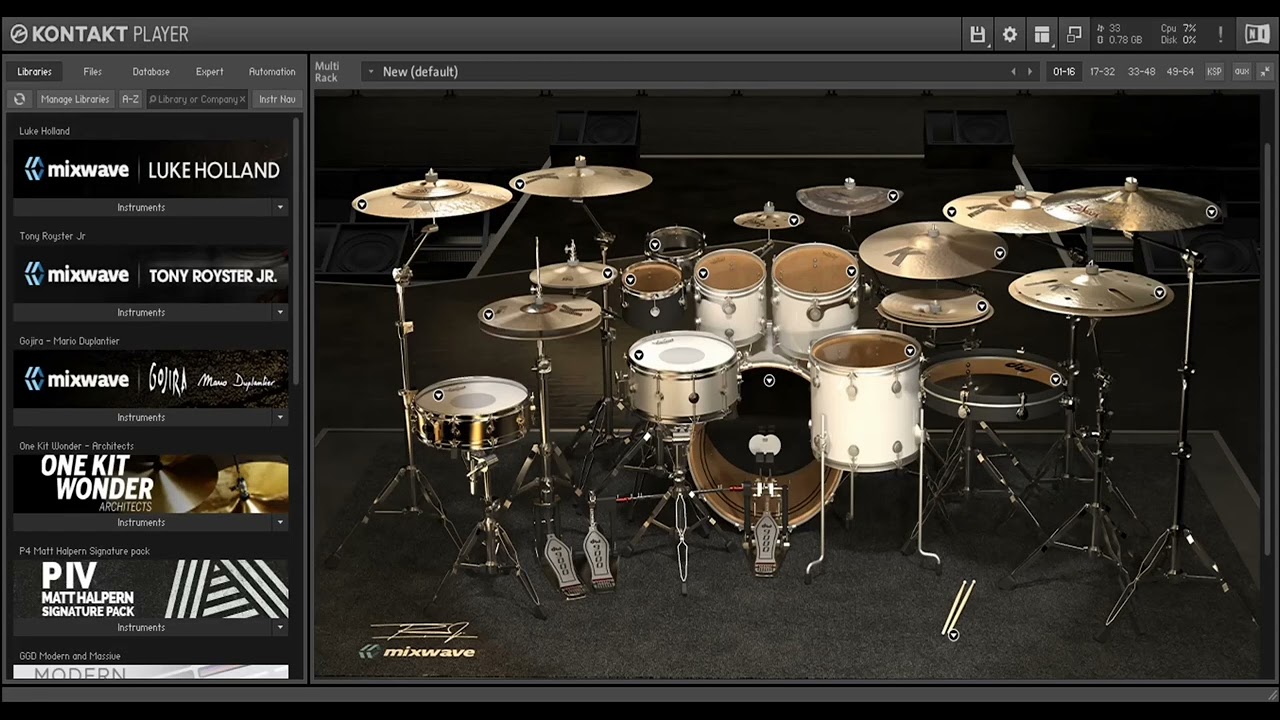Select the Mixwave Gojira library banner
Image resolution: width=1280 pixels, height=720 pixels.
click(151, 379)
